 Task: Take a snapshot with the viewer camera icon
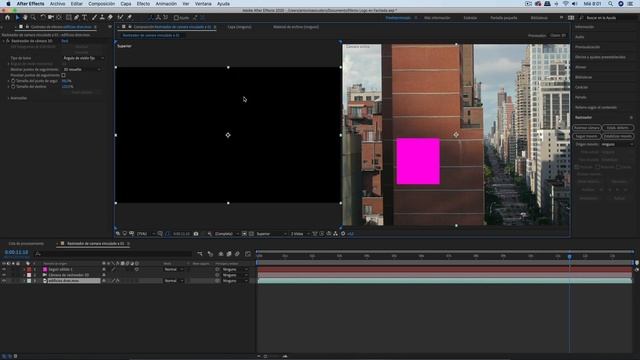click(x=196, y=234)
